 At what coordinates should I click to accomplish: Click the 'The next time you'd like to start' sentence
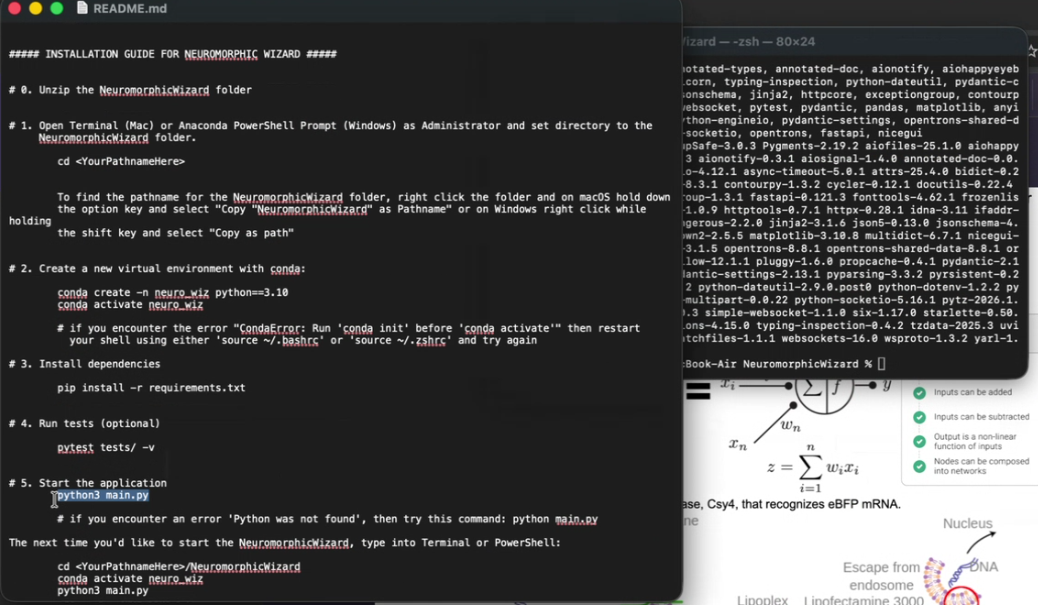pyautogui.click(x=285, y=543)
